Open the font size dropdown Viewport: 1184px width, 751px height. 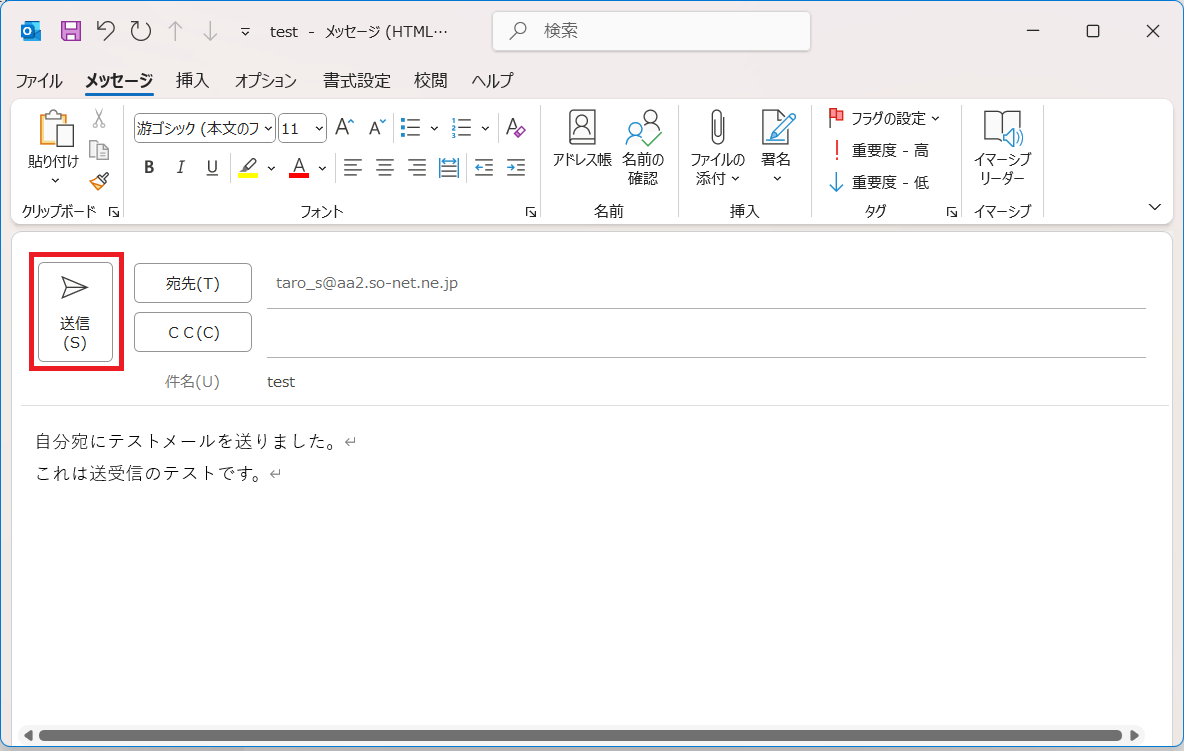click(x=319, y=128)
